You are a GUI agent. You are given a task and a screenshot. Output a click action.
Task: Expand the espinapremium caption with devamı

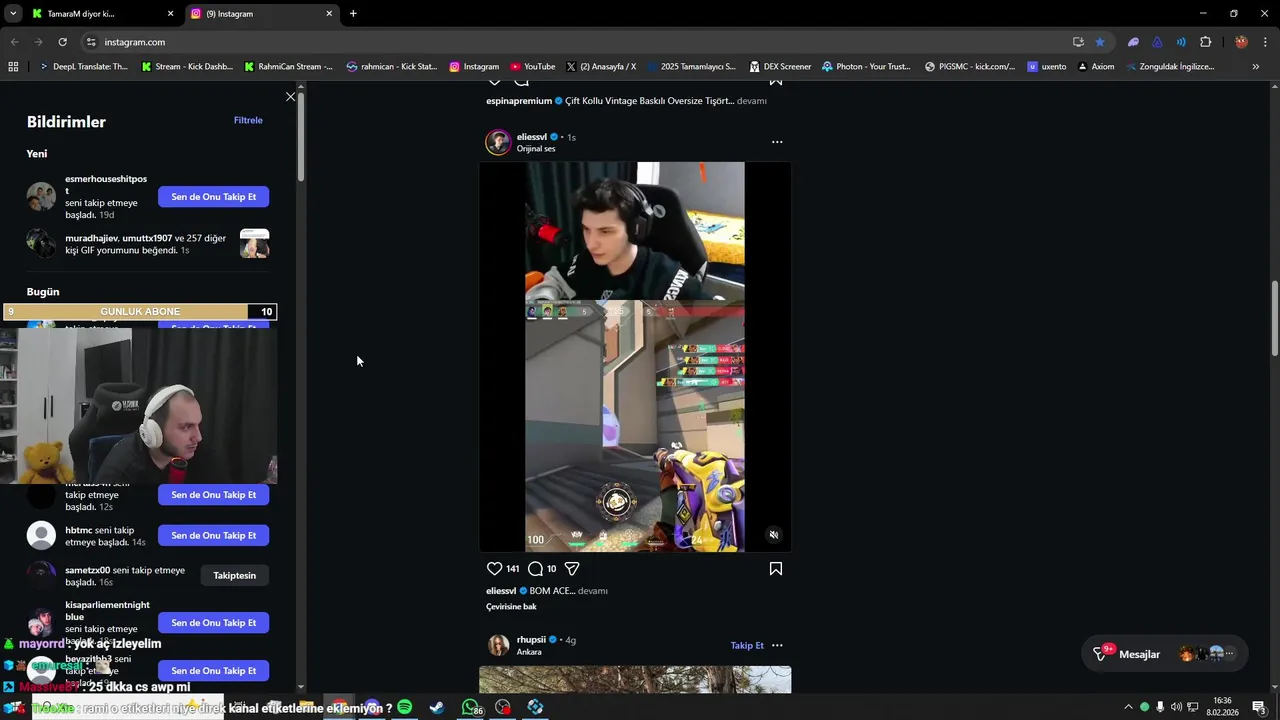tap(752, 101)
